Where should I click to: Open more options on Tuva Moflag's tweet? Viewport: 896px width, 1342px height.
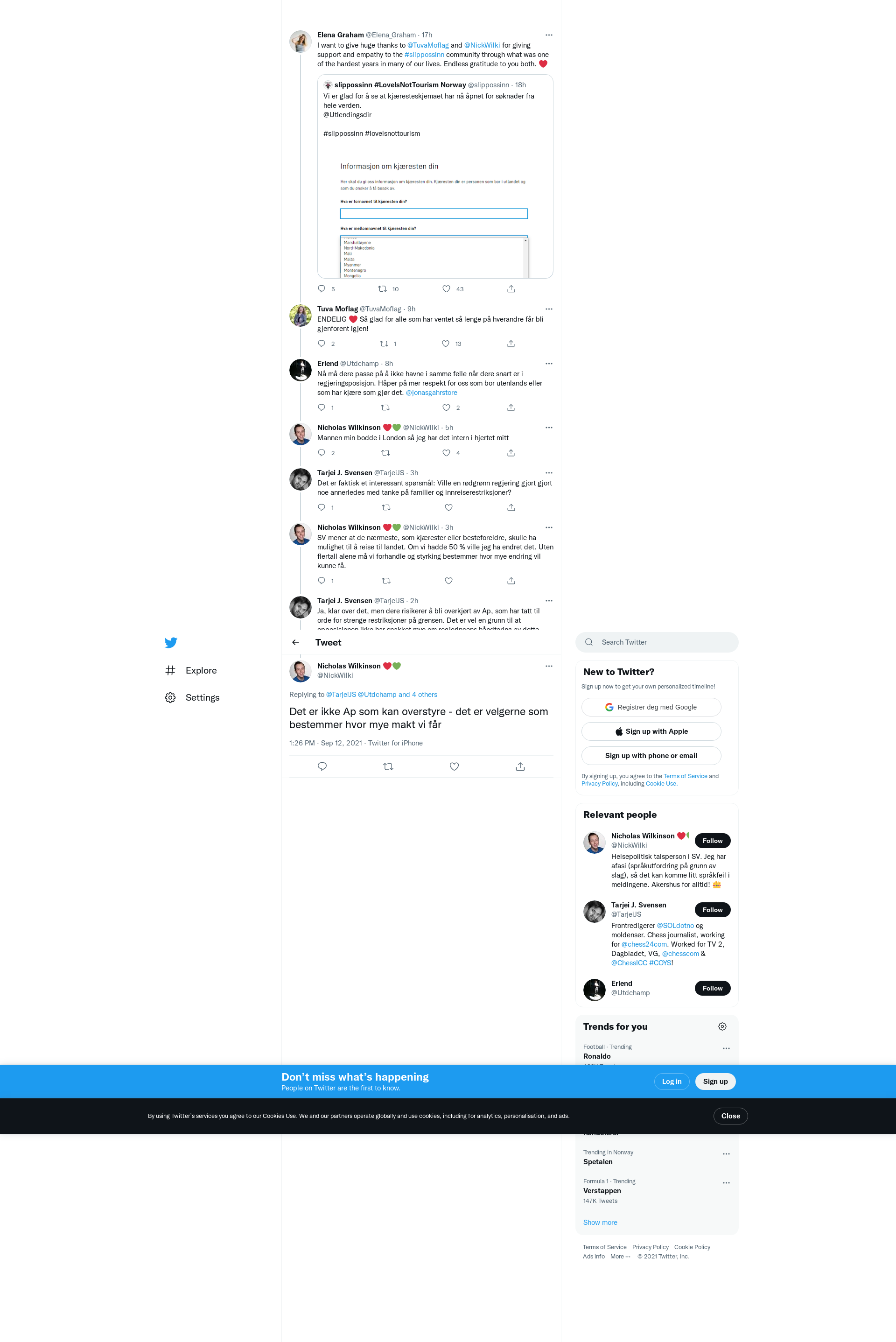pos(549,309)
